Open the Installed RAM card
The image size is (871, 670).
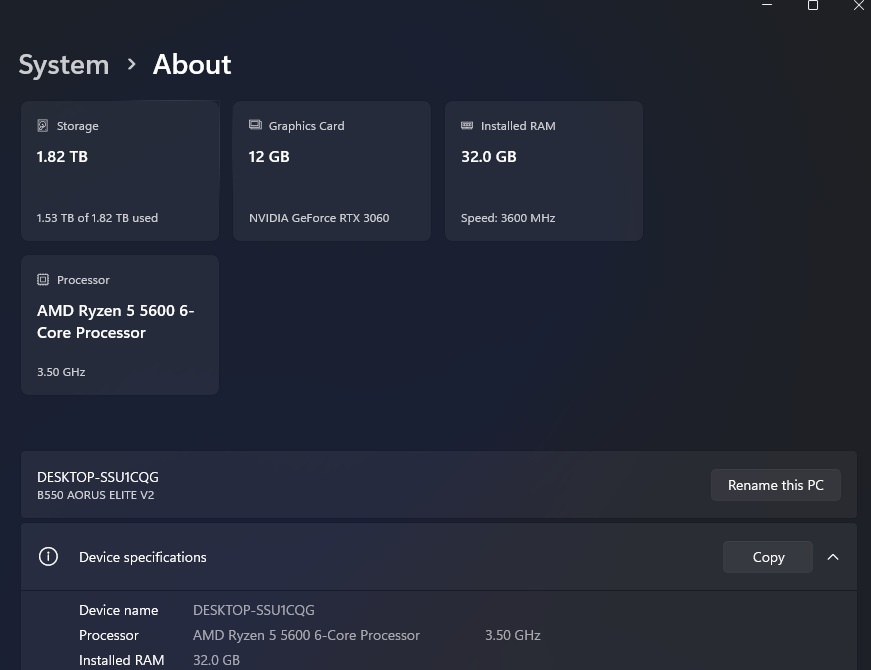point(544,170)
